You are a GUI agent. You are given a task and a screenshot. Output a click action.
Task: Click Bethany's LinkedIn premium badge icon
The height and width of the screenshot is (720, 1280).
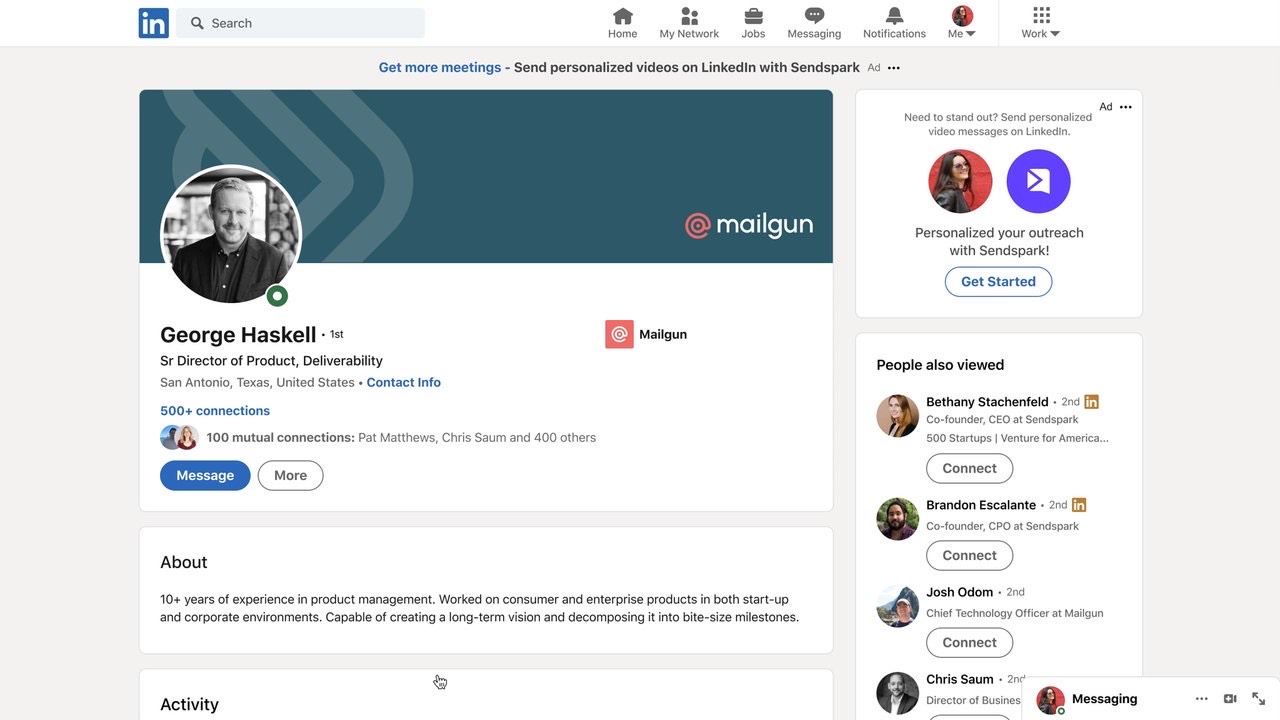click(x=1091, y=402)
